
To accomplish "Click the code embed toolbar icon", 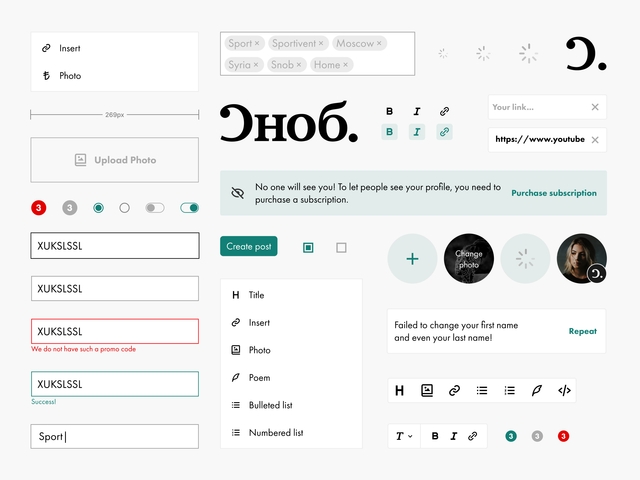I will tap(564, 391).
